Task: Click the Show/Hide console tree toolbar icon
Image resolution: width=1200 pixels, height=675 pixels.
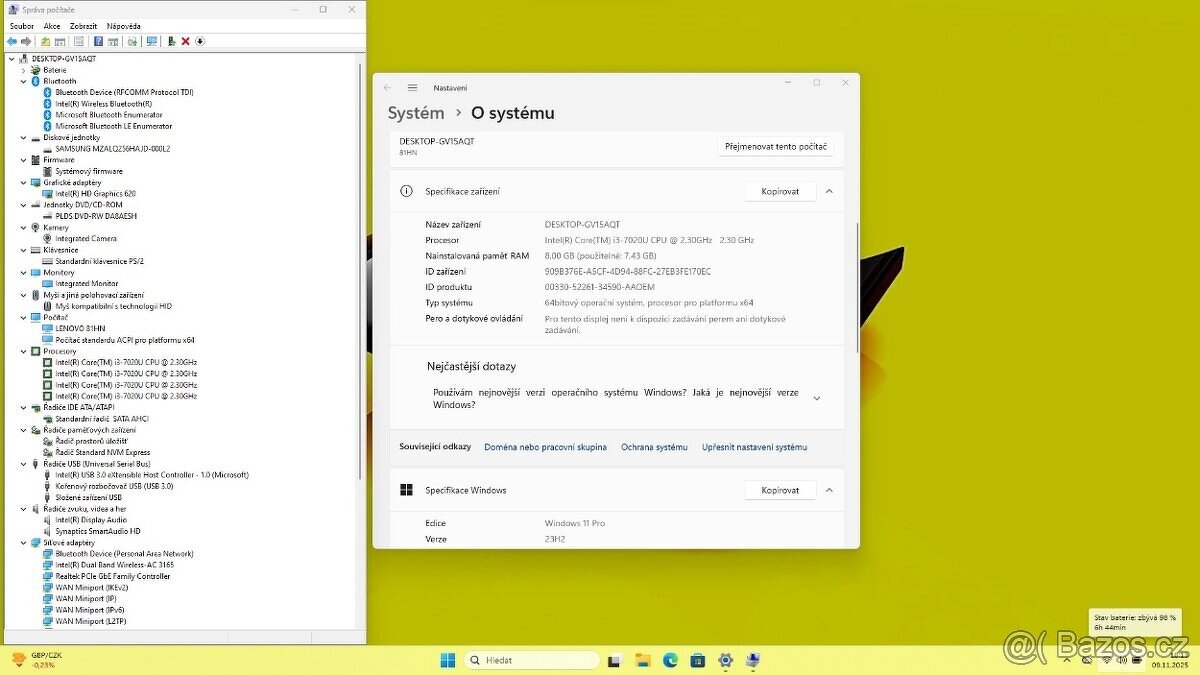Action: (x=61, y=41)
